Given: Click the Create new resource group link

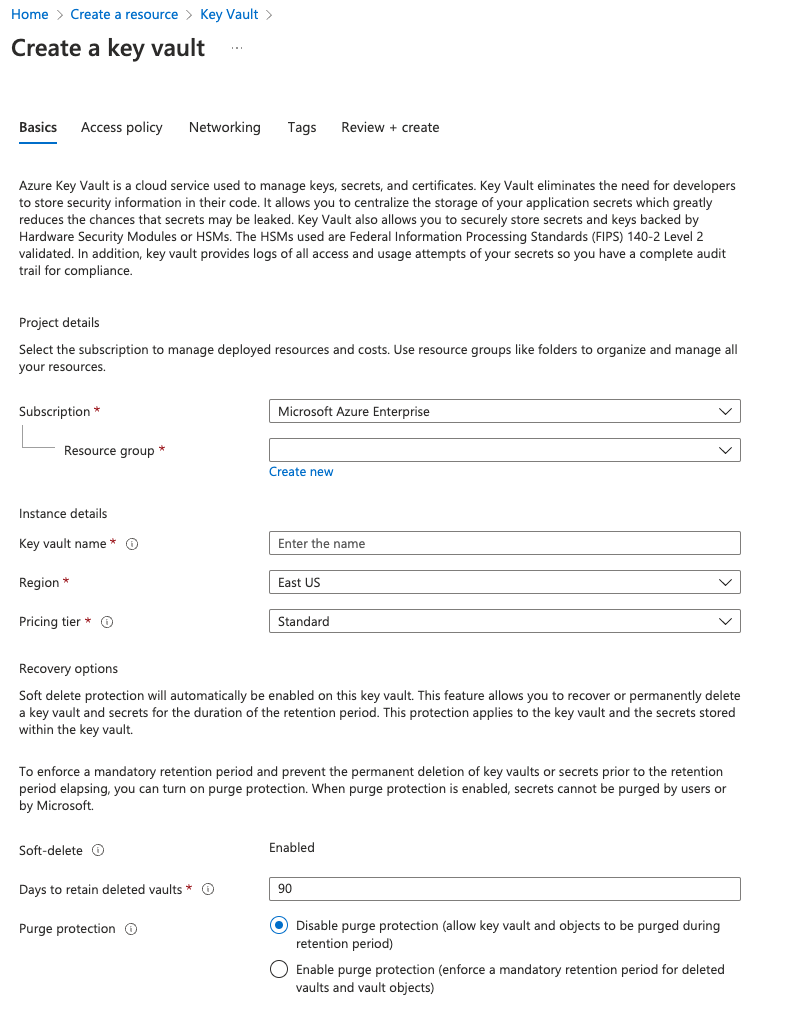Looking at the screenshot, I should click(301, 471).
